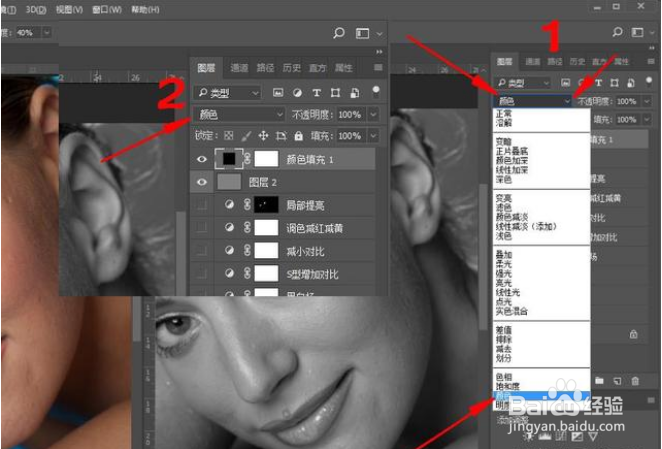662x449 pixels.
Task: Toggle layer filtering switch in center Layers panel
Action: [x=375, y=92]
